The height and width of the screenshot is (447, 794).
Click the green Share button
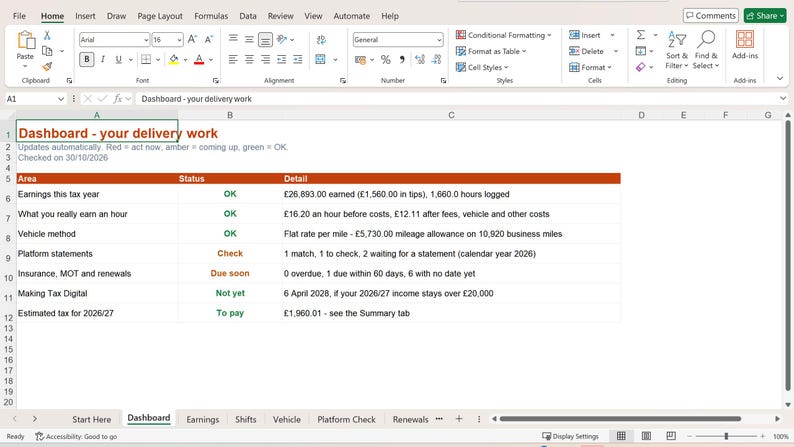click(x=765, y=16)
